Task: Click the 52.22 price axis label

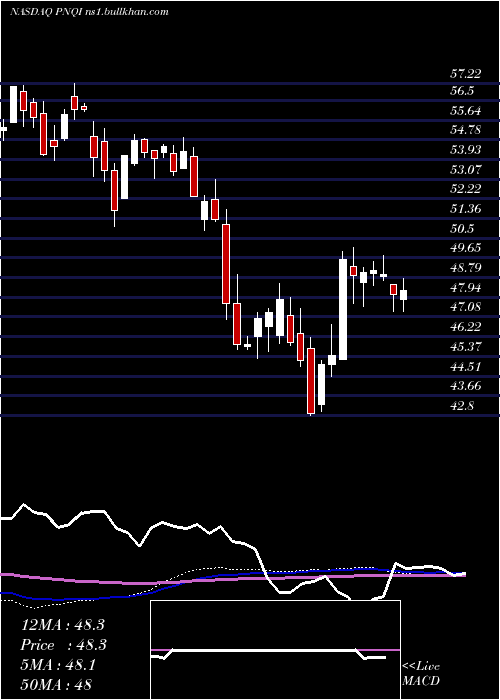Action: tap(466, 189)
